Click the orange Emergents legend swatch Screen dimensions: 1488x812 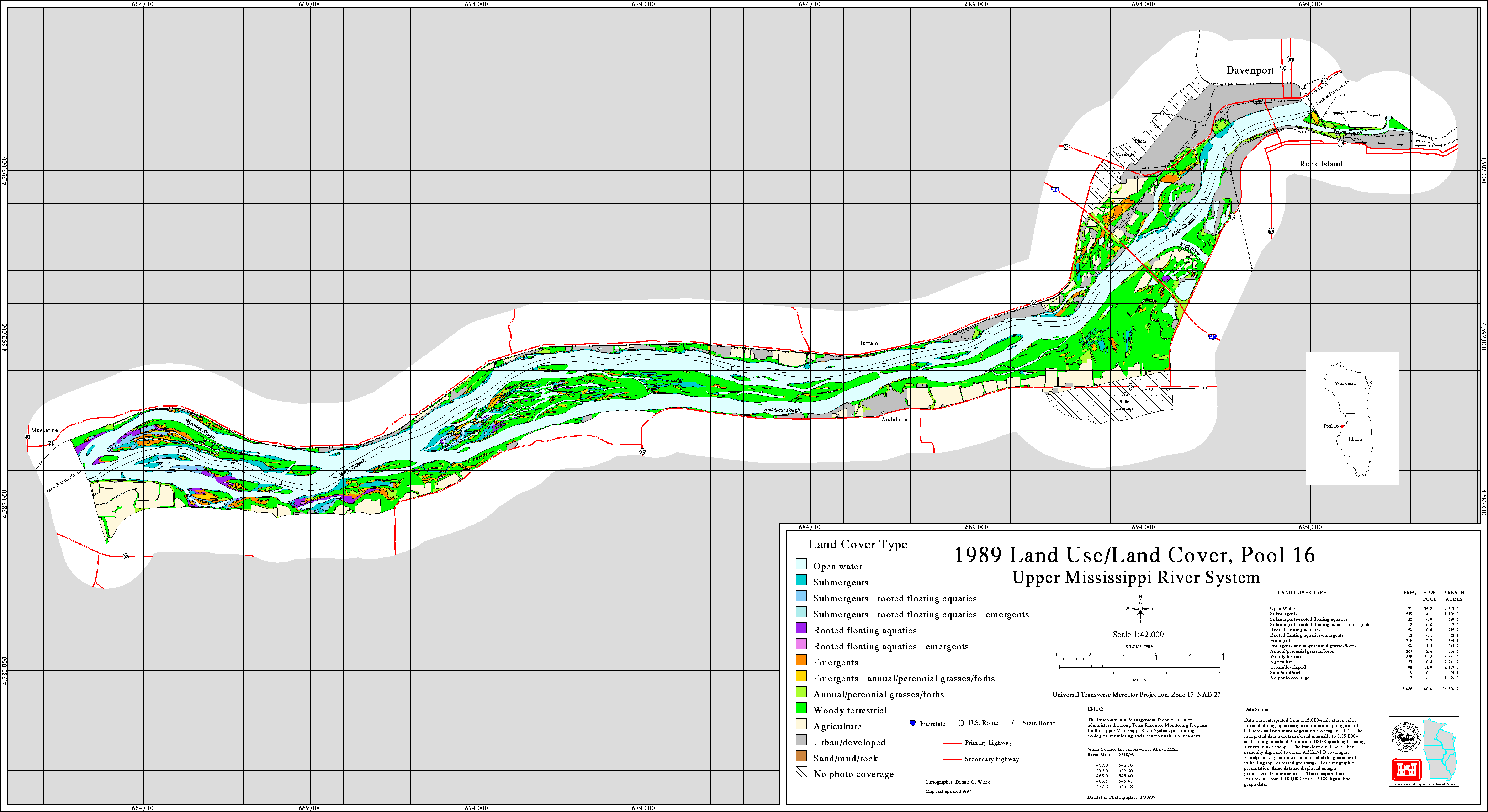pos(801,660)
